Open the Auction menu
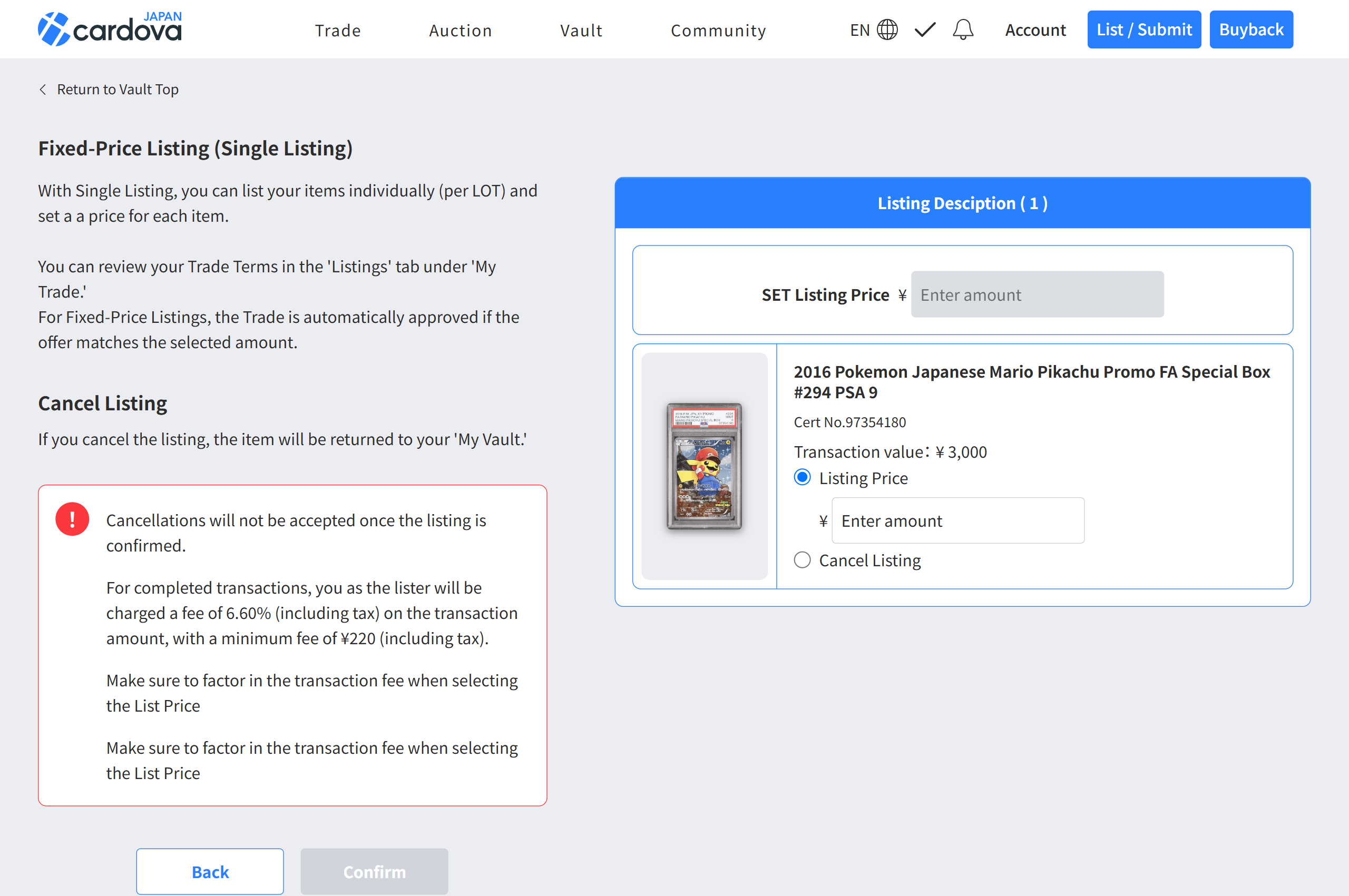 [461, 30]
